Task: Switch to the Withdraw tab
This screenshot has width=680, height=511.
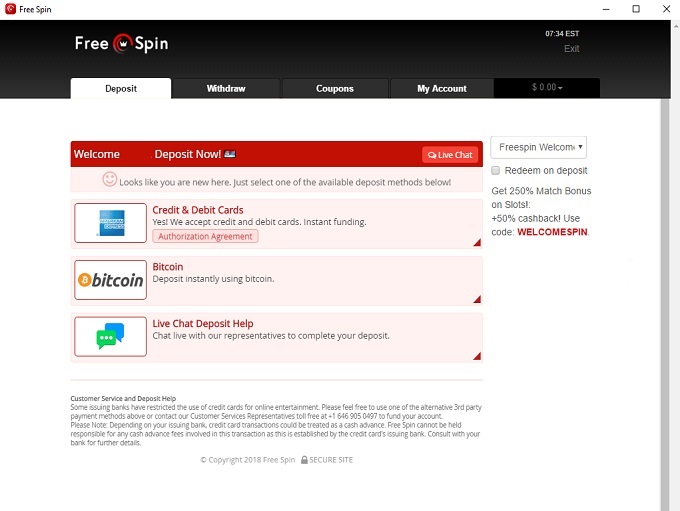Action: tap(226, 88)
